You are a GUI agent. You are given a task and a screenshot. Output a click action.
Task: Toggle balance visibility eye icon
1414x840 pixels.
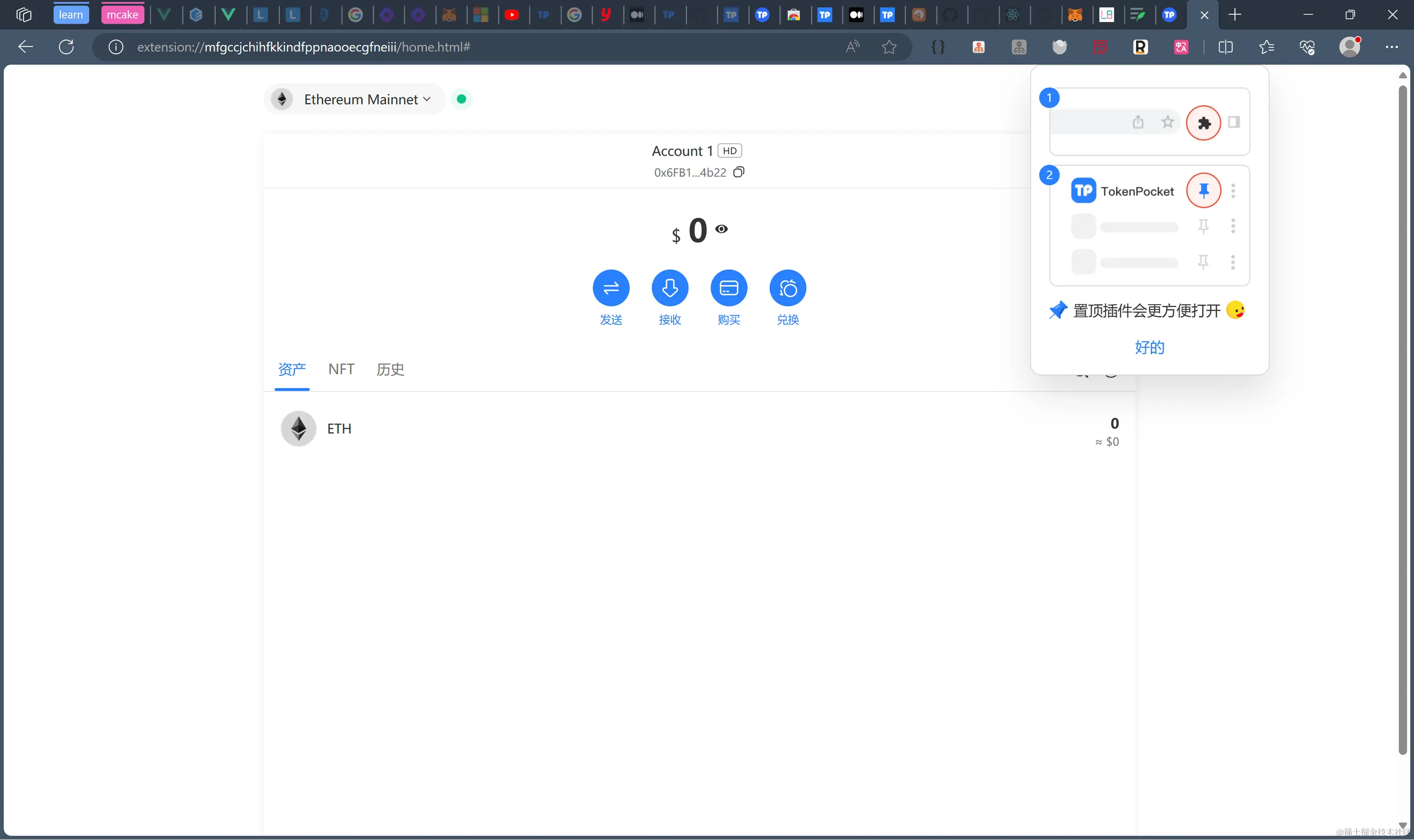coord(721,229)
